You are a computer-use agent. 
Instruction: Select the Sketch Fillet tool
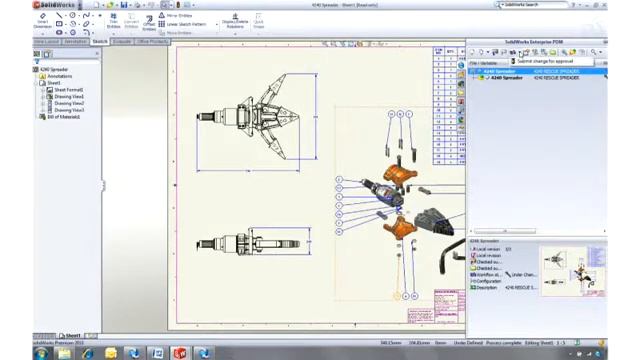(86, 32)
